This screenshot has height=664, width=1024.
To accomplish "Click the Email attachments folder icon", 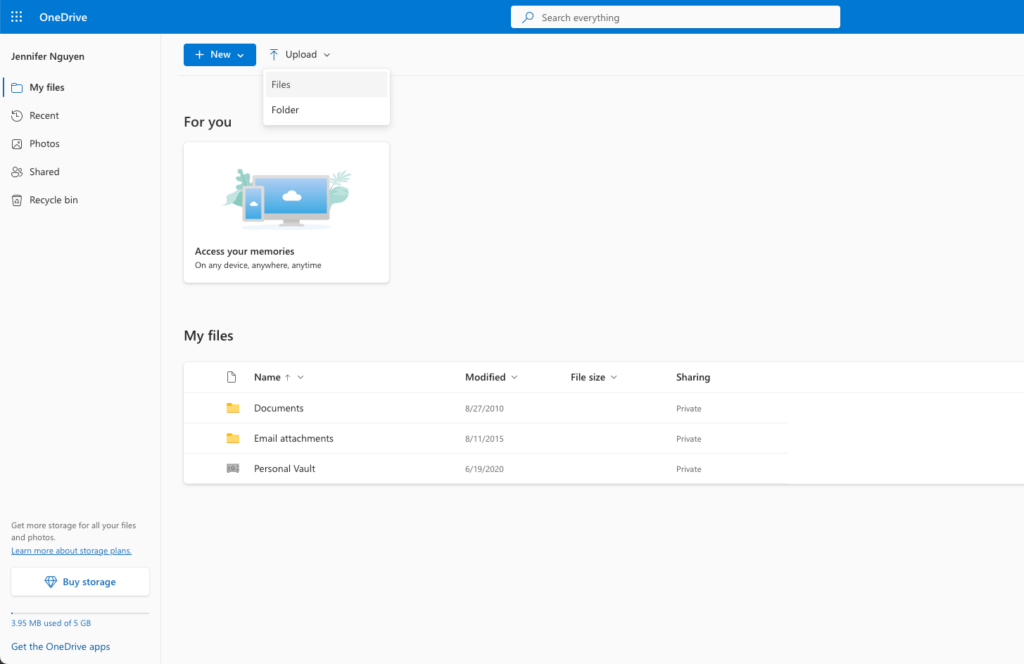I will (233, 439).
